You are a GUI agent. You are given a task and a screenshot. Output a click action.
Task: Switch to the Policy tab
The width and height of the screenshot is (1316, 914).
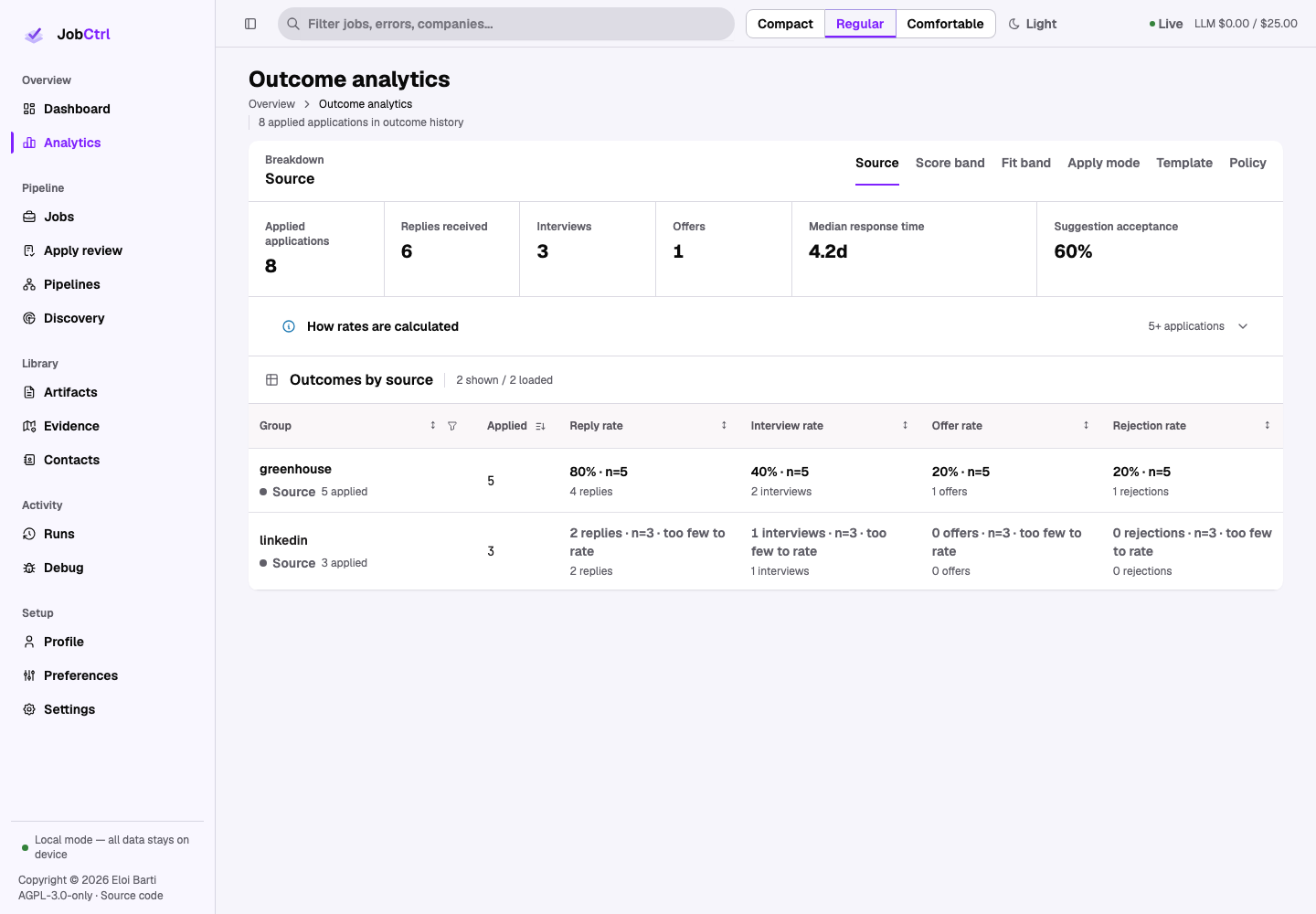point(1247,163)
